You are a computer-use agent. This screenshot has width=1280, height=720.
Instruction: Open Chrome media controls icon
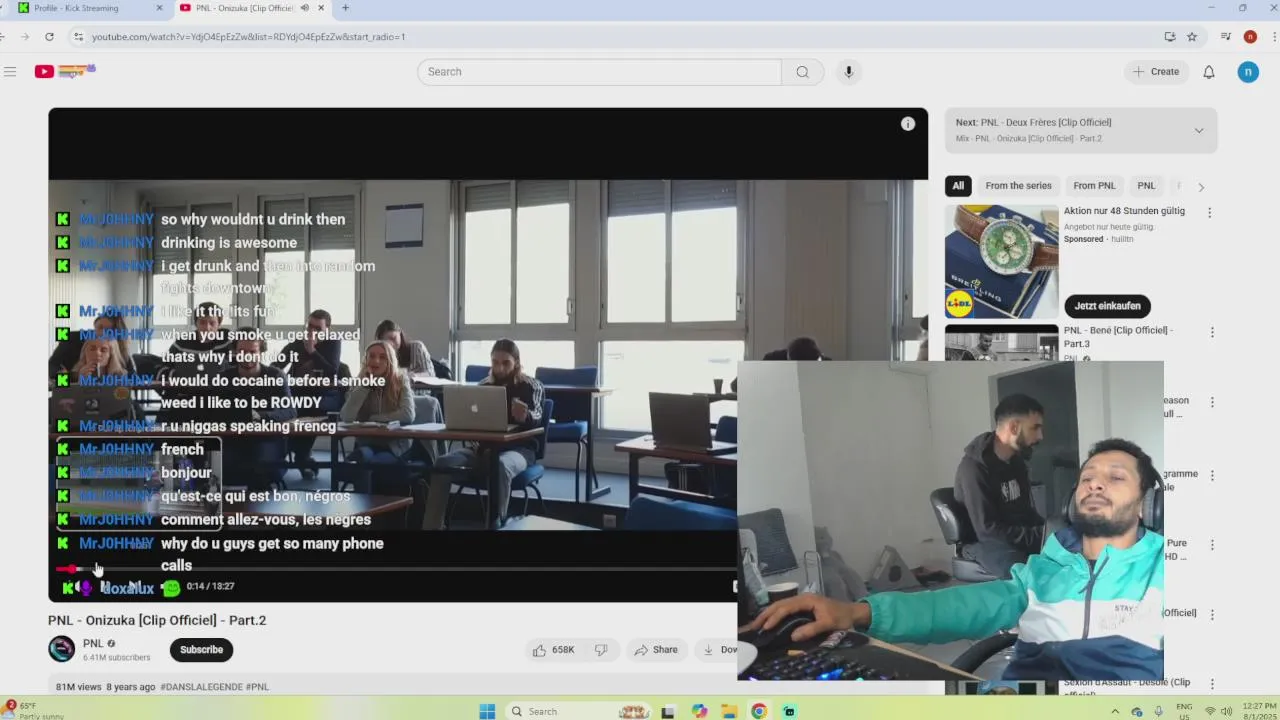coord(1226,37)
